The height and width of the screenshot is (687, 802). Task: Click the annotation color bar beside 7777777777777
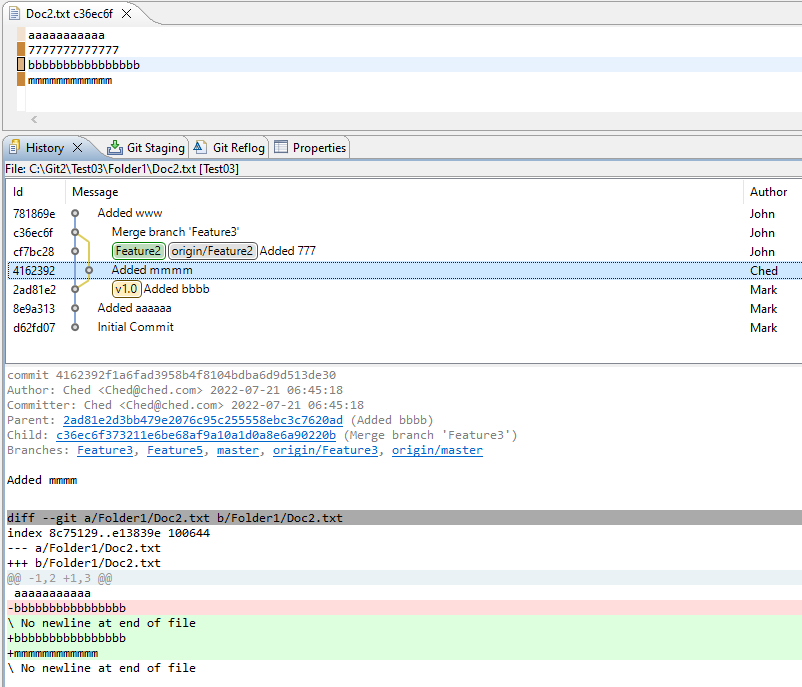[x=21, y=50]
